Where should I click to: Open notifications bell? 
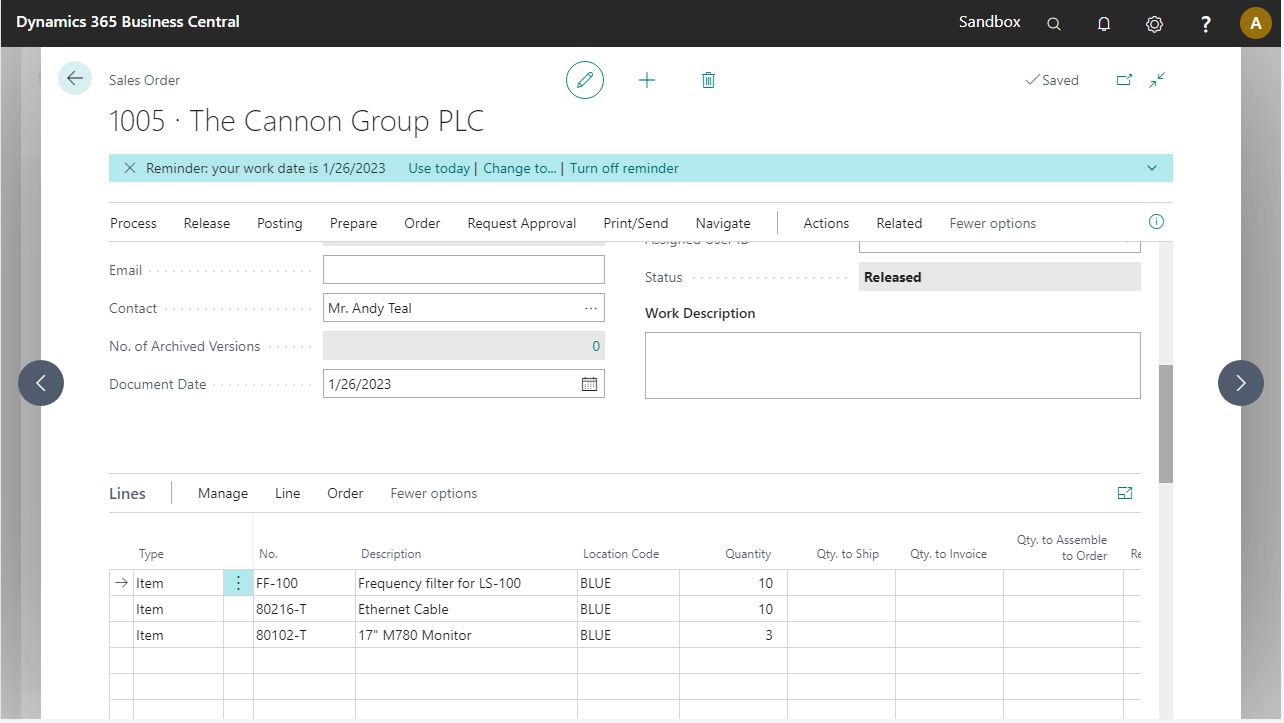click(x=1104, y=23)
